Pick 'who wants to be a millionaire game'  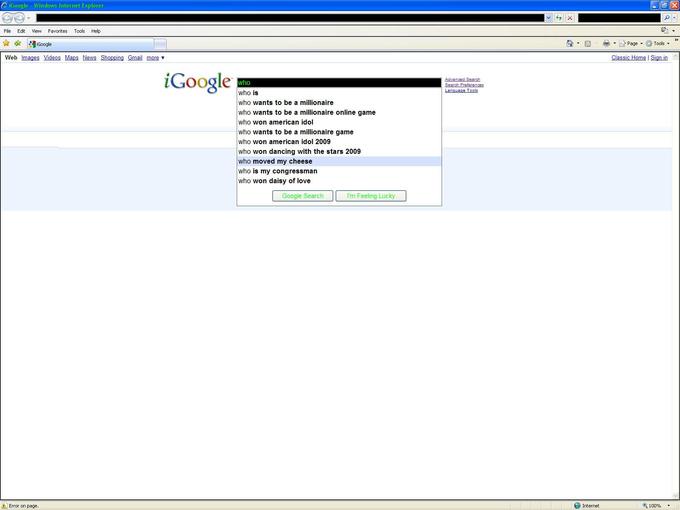click(x=339, y=132)
